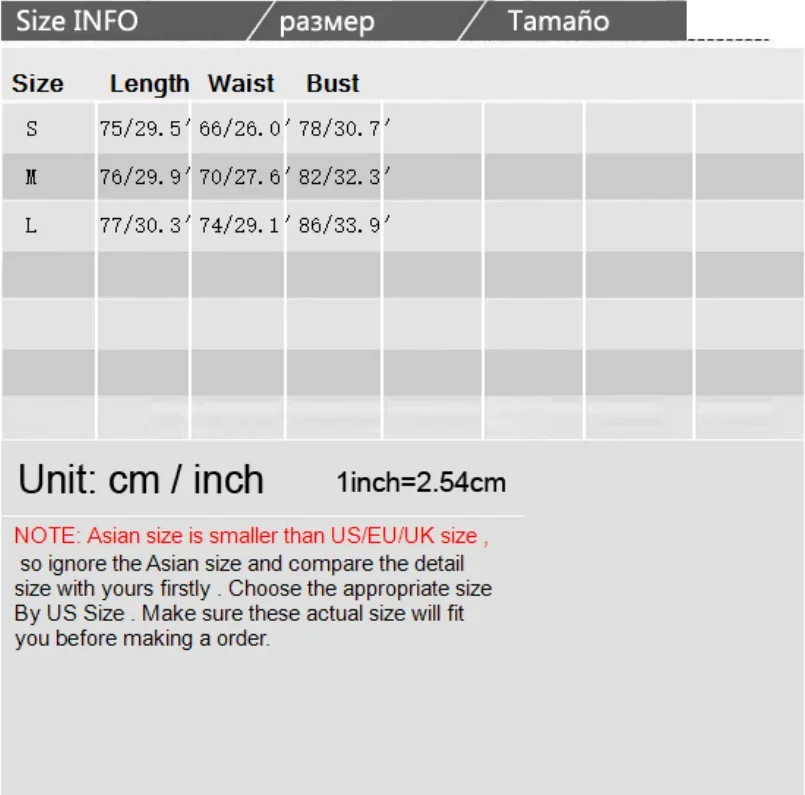
Task: Click the 'S' size row label
Action: [x=32, y=128]
